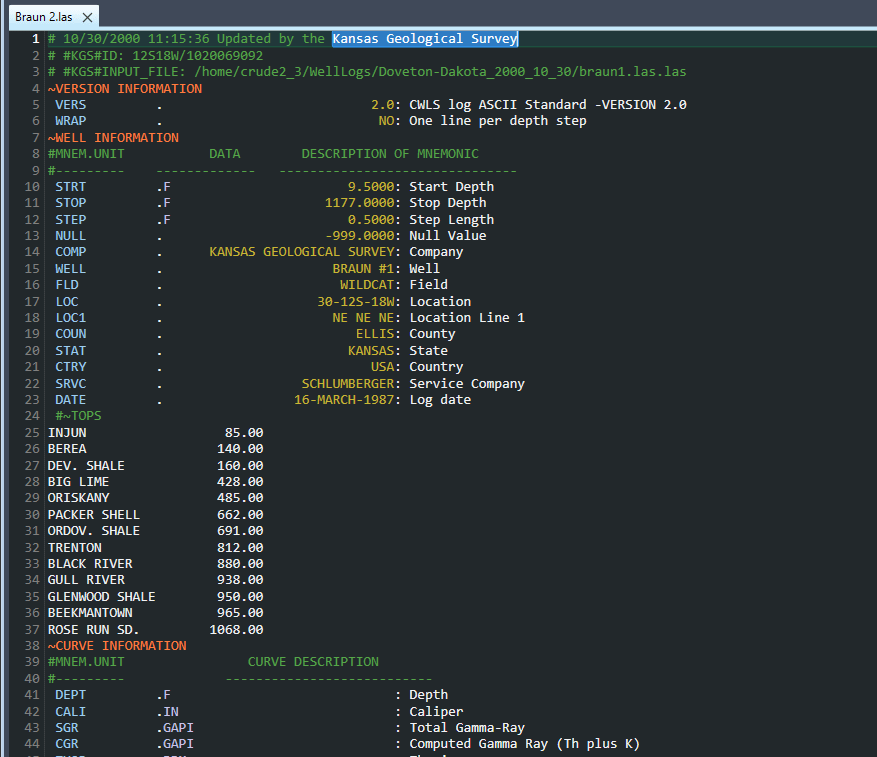Click the Computed Gamma Ray description text
The width and height of the screenshot is (877, 757).
524,744
